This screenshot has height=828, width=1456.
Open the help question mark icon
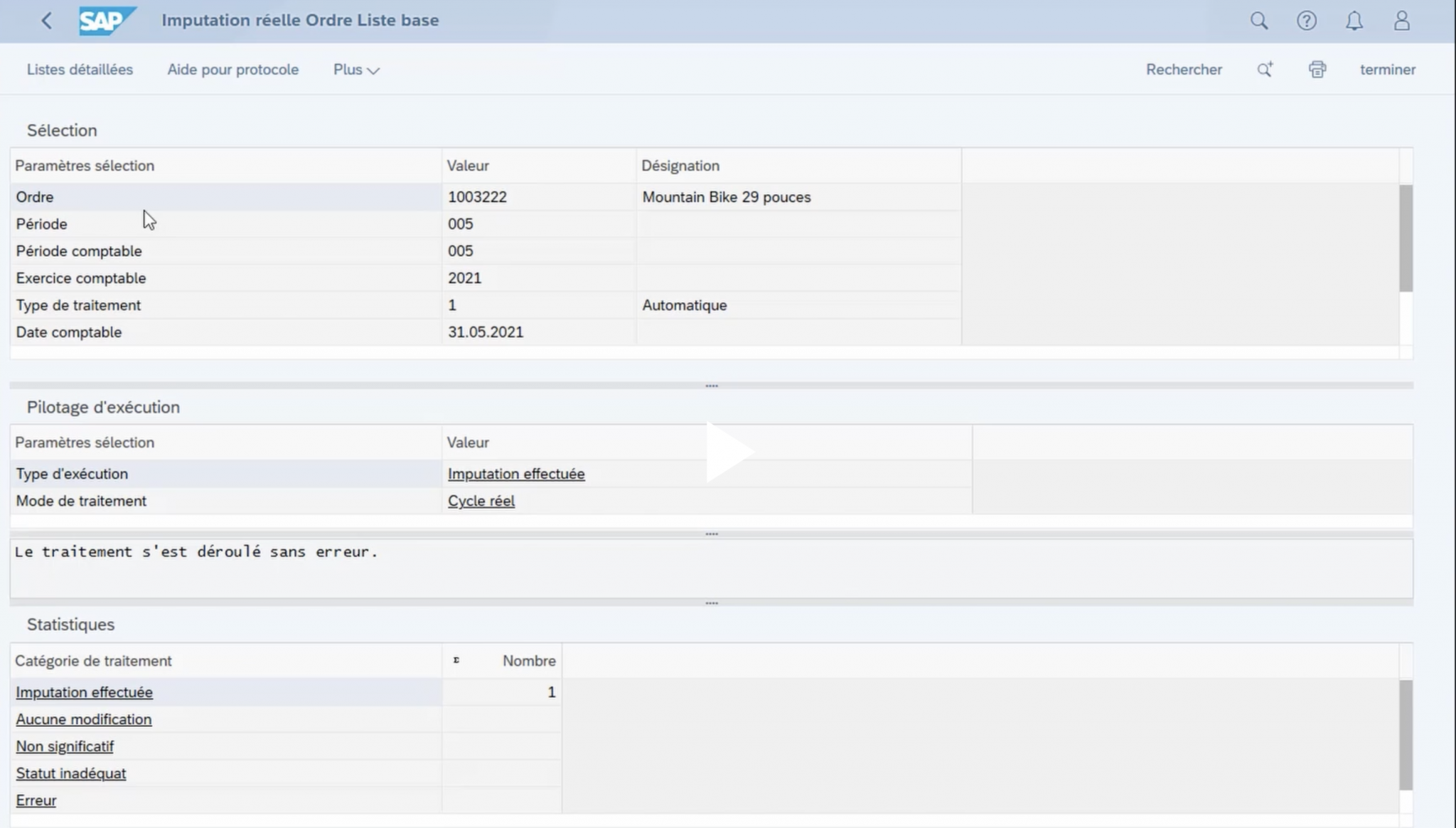pos(1306,21)
